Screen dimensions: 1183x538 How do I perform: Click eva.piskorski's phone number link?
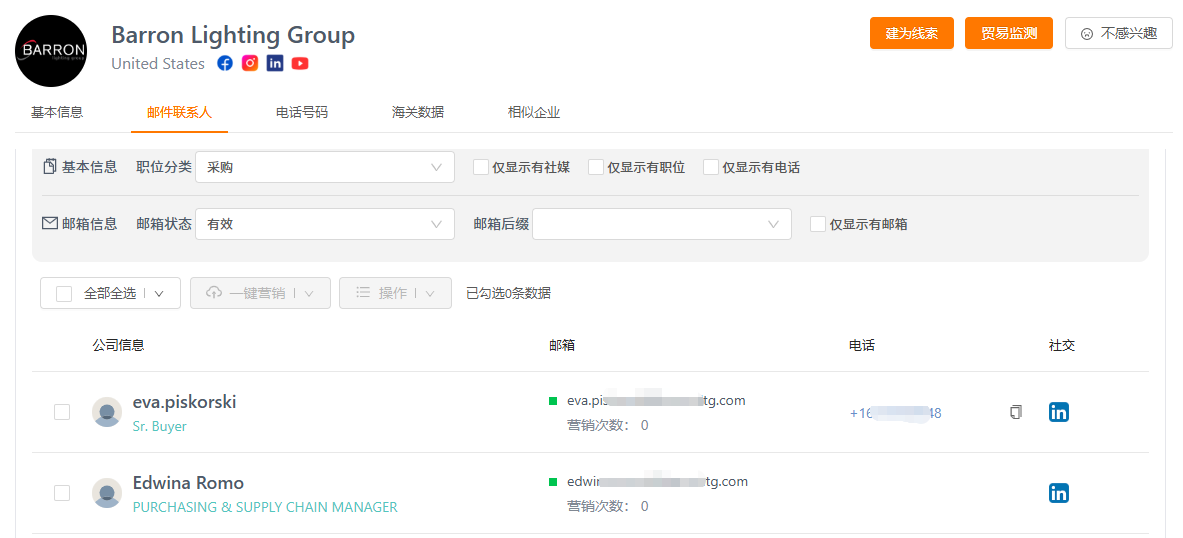coord(896,413)
